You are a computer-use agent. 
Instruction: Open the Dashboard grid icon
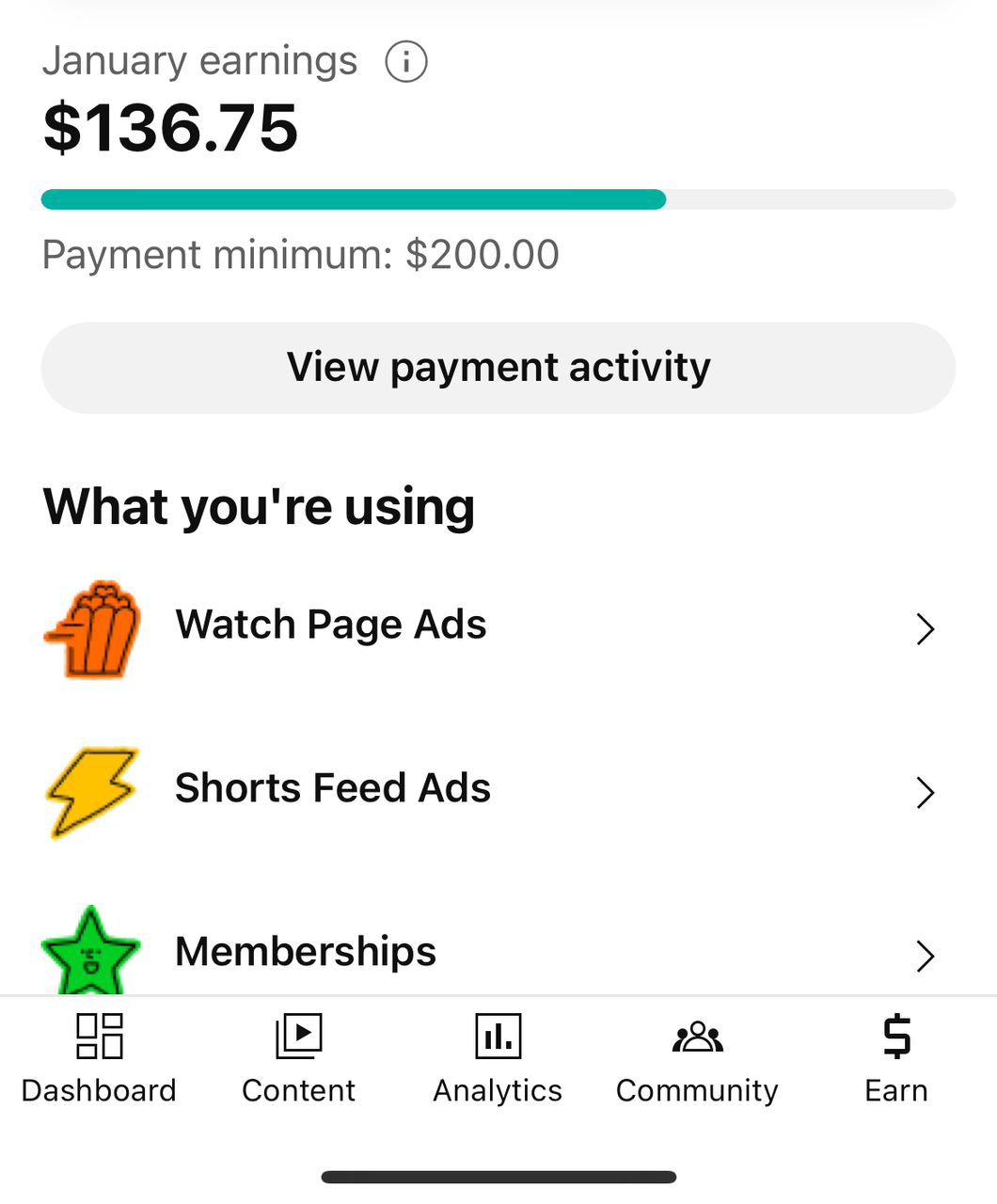click(100, 1036)
